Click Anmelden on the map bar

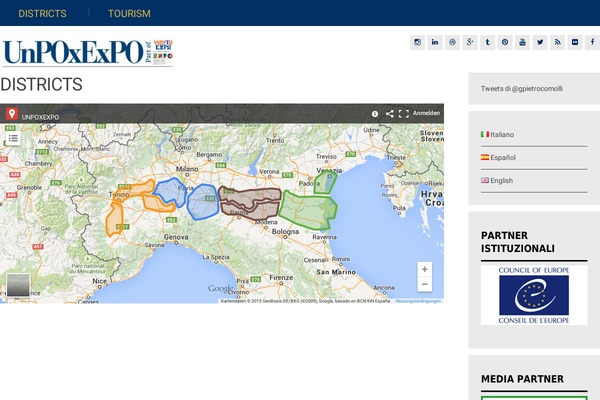coord(426,113)
